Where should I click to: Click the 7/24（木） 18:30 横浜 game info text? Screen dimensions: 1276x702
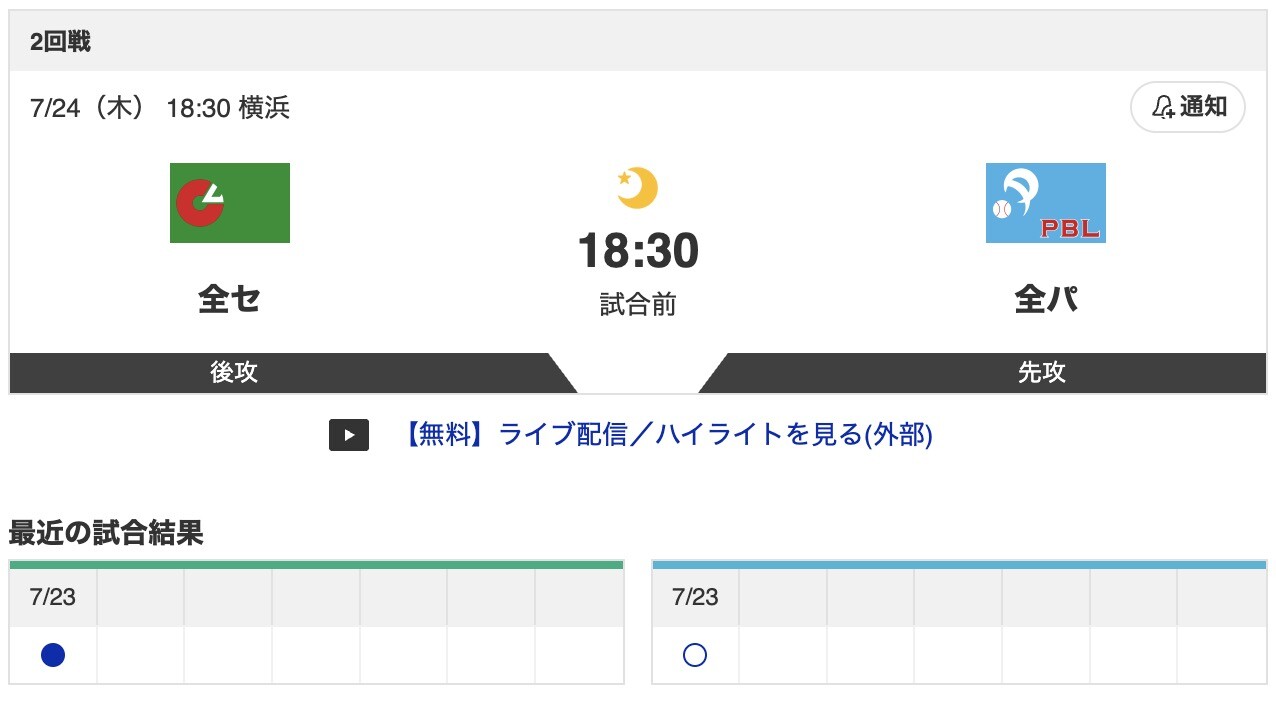point(160,108)
